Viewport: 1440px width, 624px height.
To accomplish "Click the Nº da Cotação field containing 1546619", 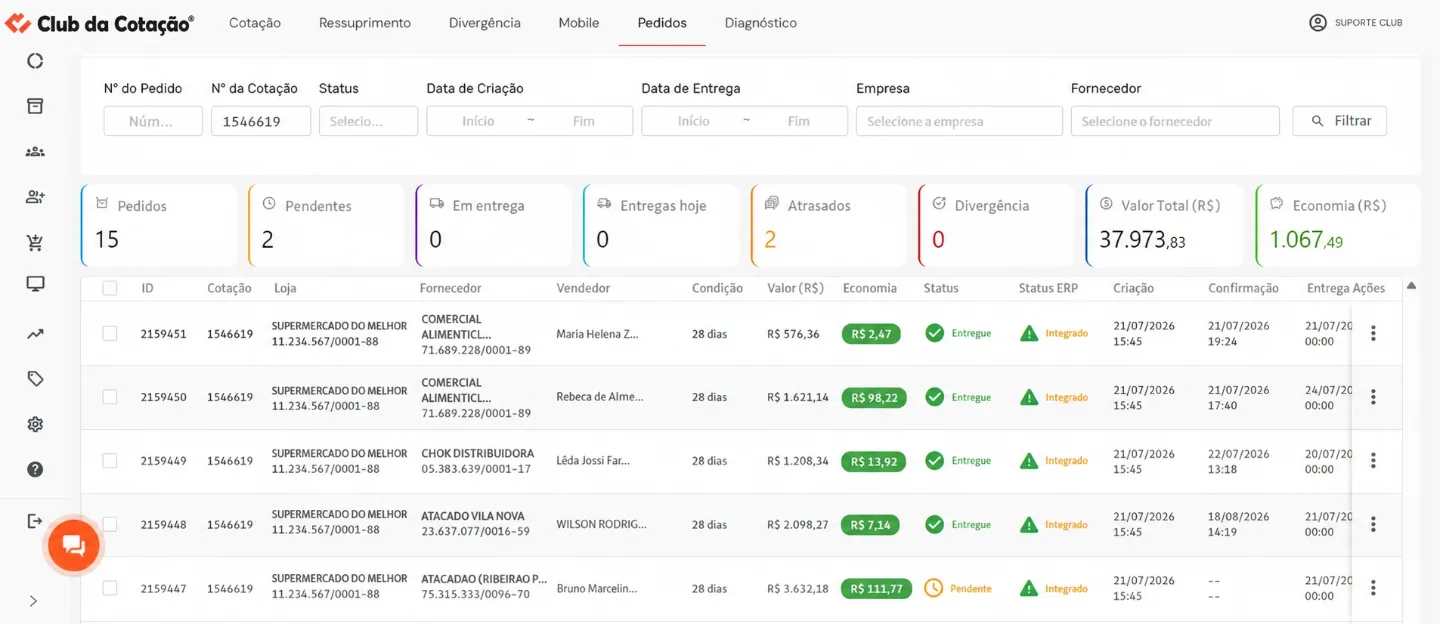I will click(x=261, y=121).
